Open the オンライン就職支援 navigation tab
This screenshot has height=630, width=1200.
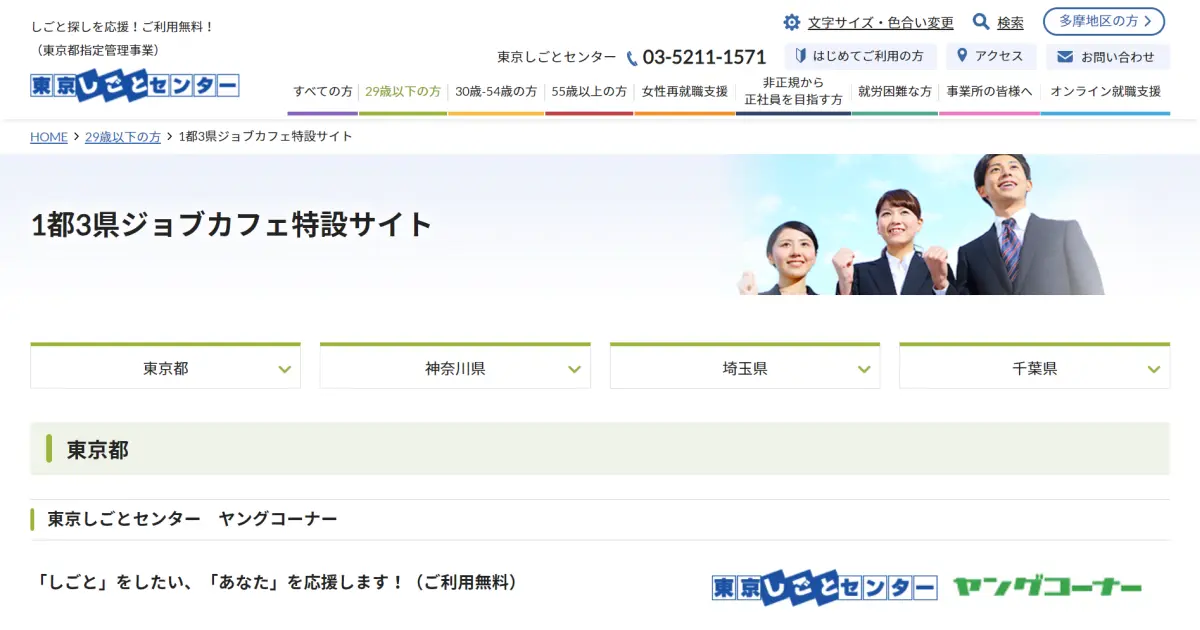[x=1105, y=92]
